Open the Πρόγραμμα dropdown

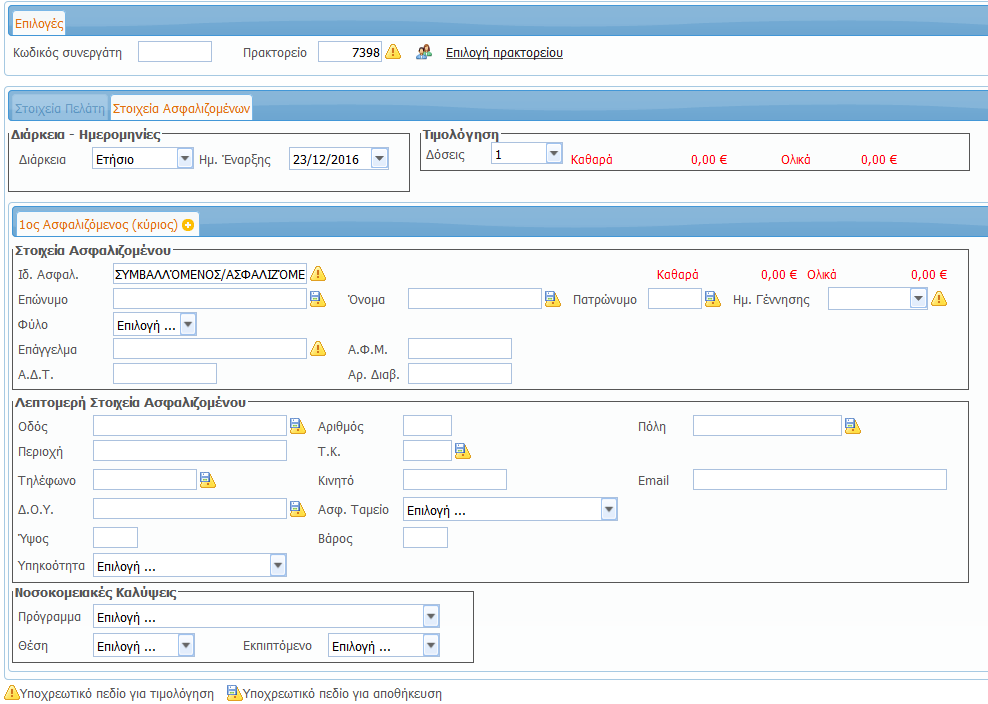click(431, 616)
